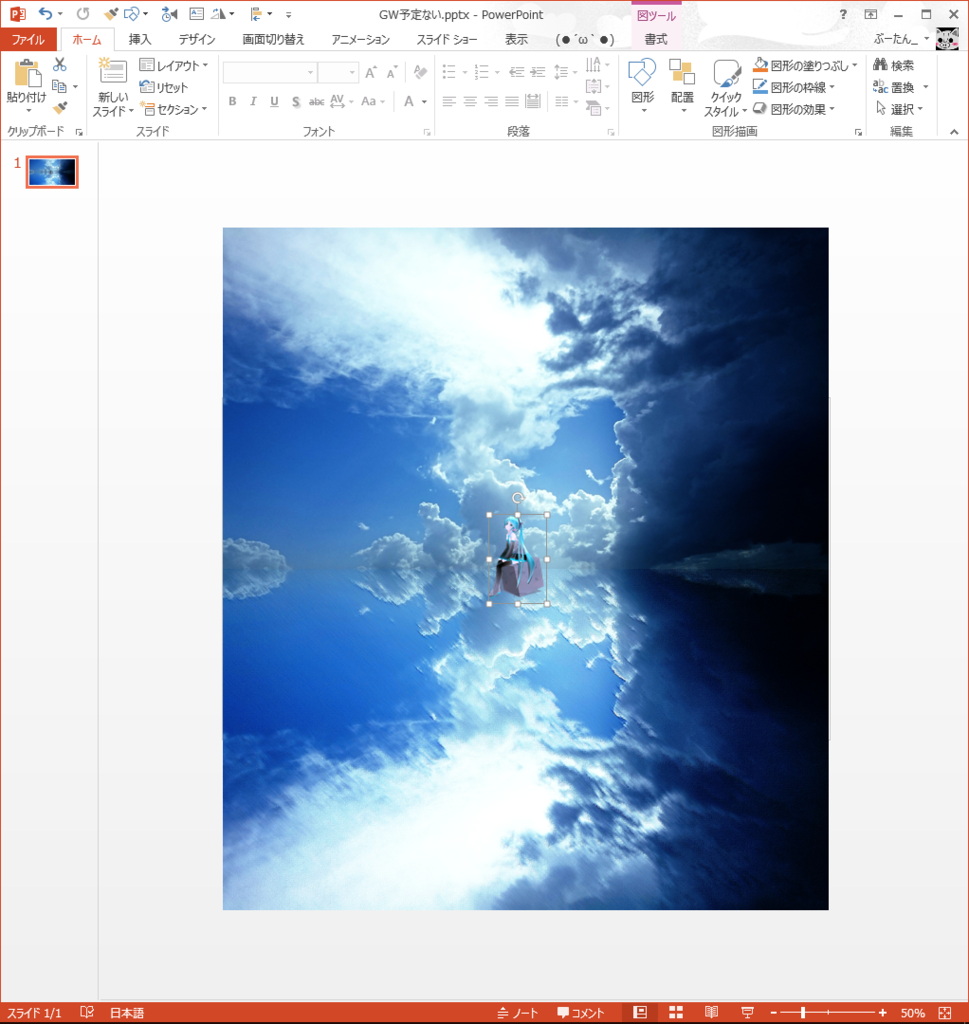Toggle justify text alignment

(x=512, y=101)
